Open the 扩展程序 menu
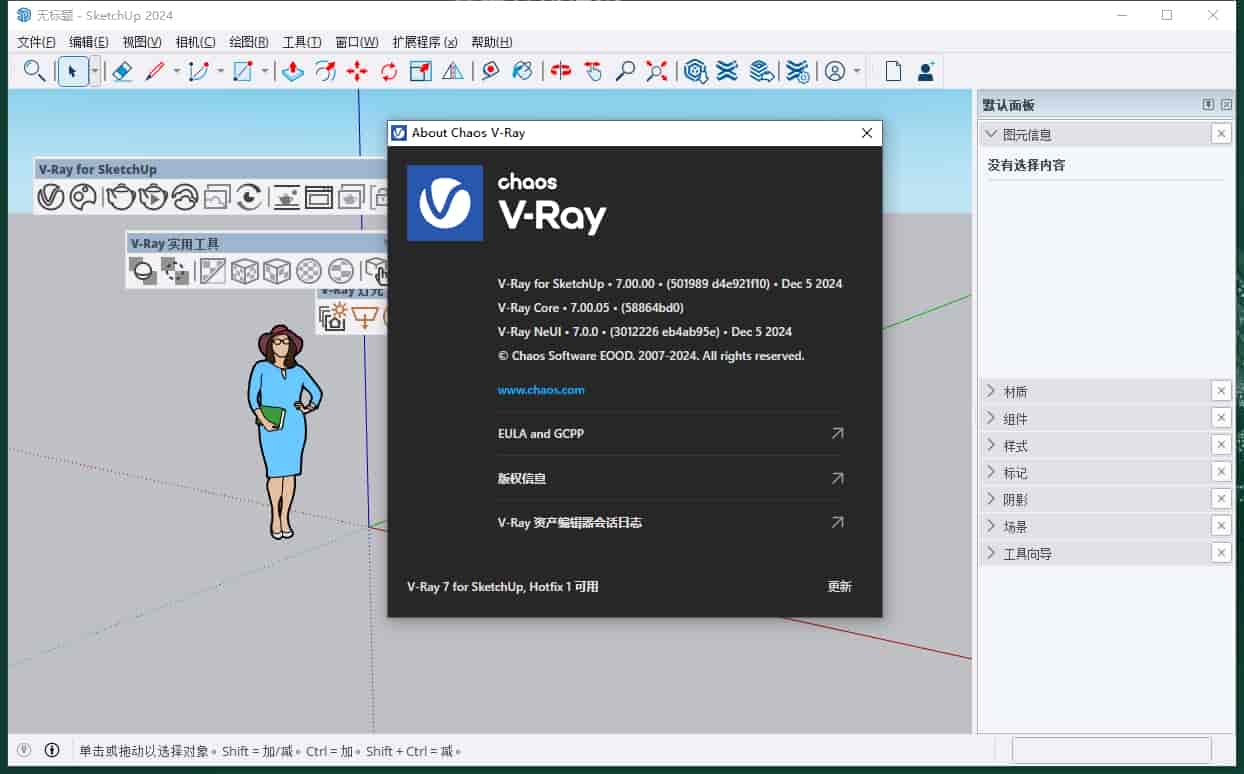The width and height of the screenshot is (1244, 774). [x=423, y=42]
